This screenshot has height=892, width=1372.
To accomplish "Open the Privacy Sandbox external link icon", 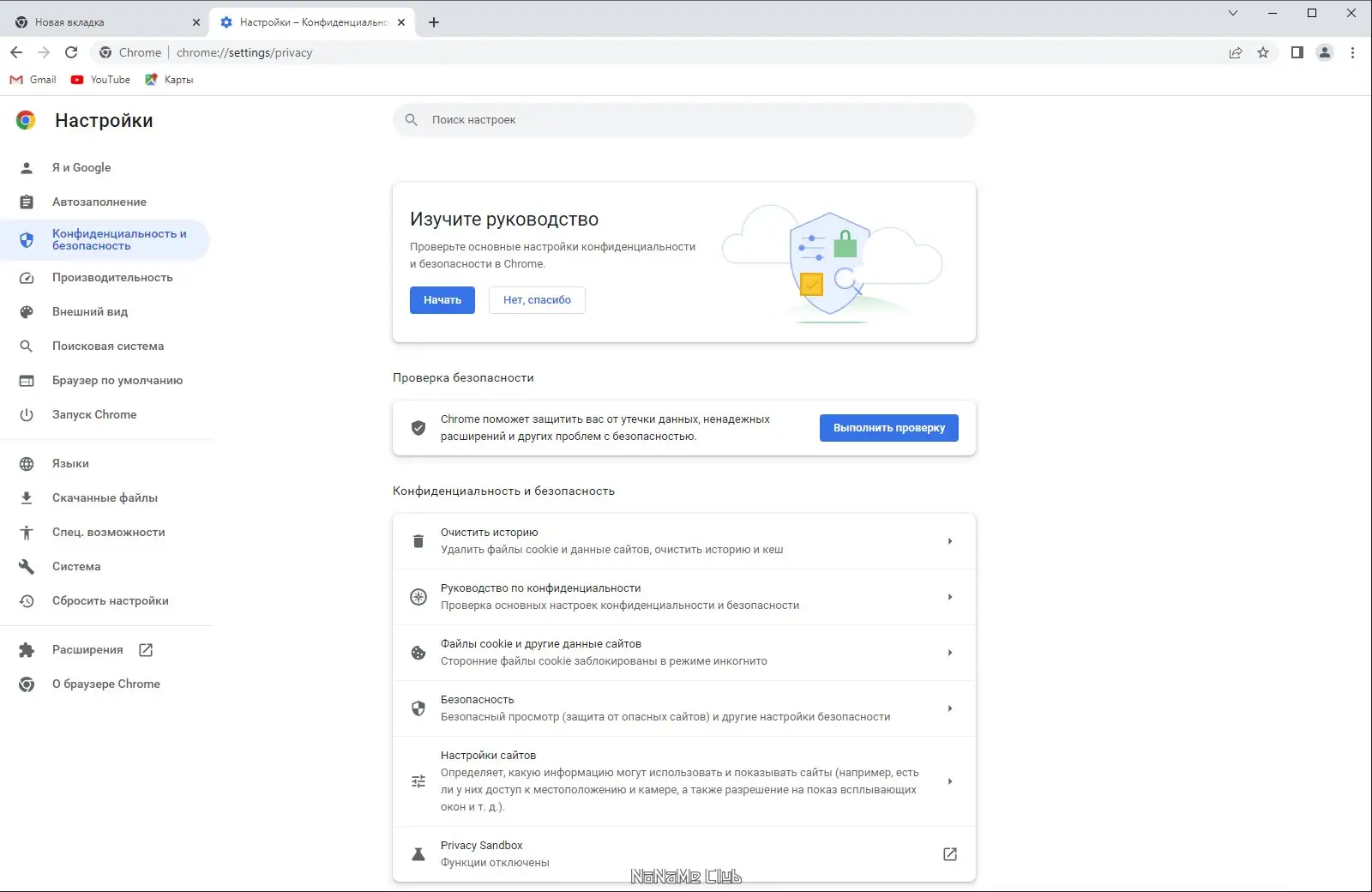I will tap(949, 854).
